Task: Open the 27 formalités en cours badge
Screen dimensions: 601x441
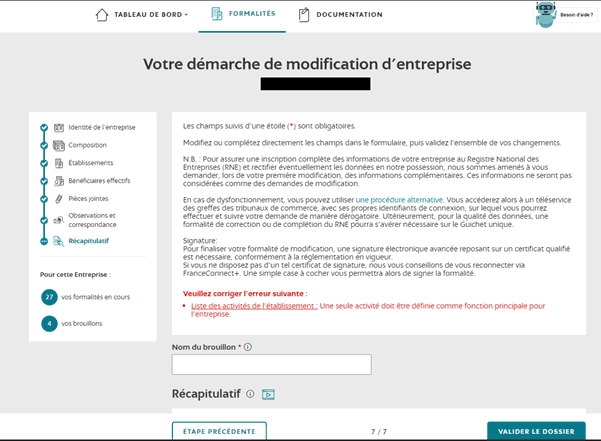Action: (x=49, y=297)
